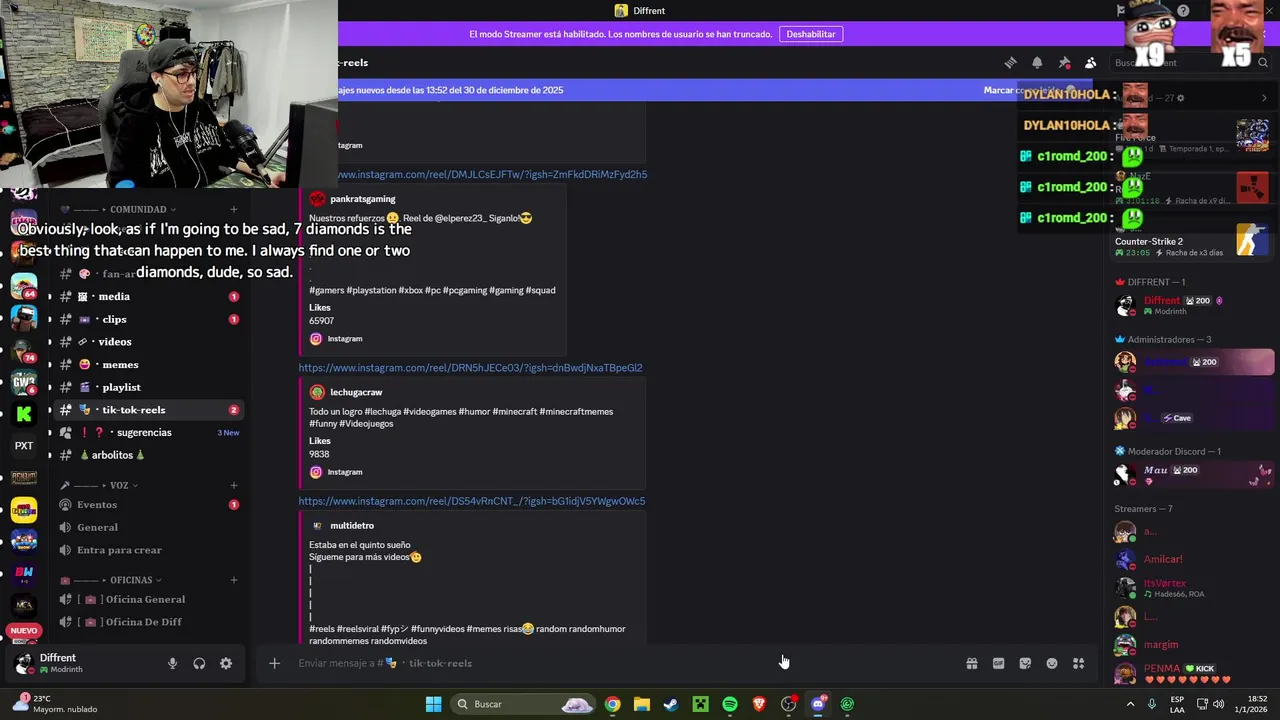Open the memes channel
This screenshot has width=1280, height=720.
click(148, 365)
